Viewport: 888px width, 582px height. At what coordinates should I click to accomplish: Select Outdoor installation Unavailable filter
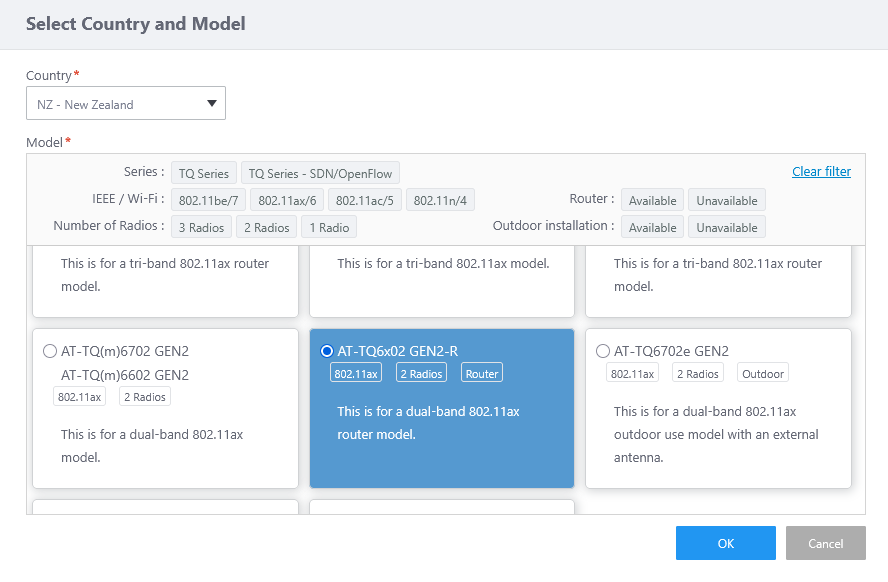point(727,228)
